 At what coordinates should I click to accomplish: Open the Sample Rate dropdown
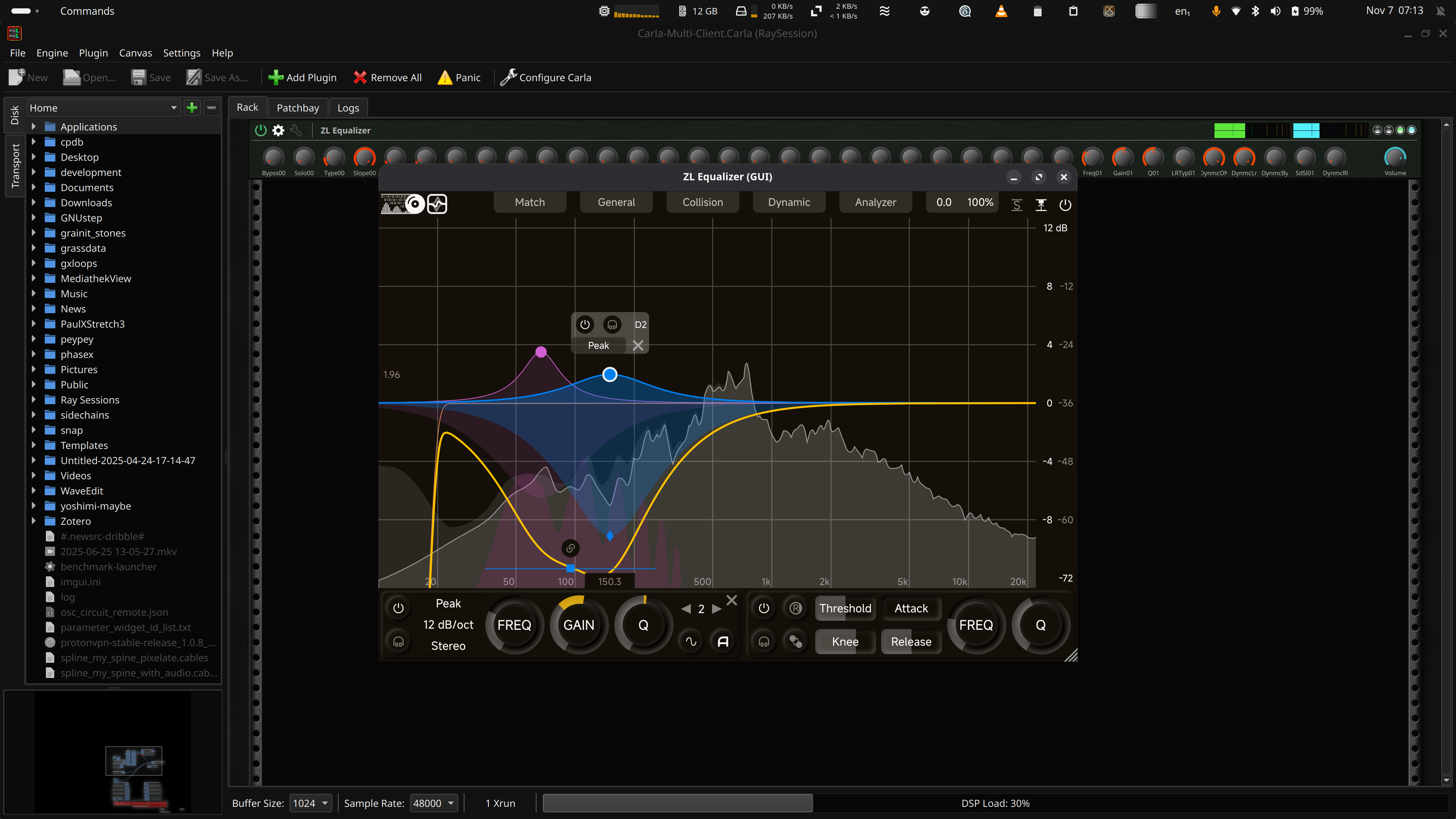pos(433,803)
